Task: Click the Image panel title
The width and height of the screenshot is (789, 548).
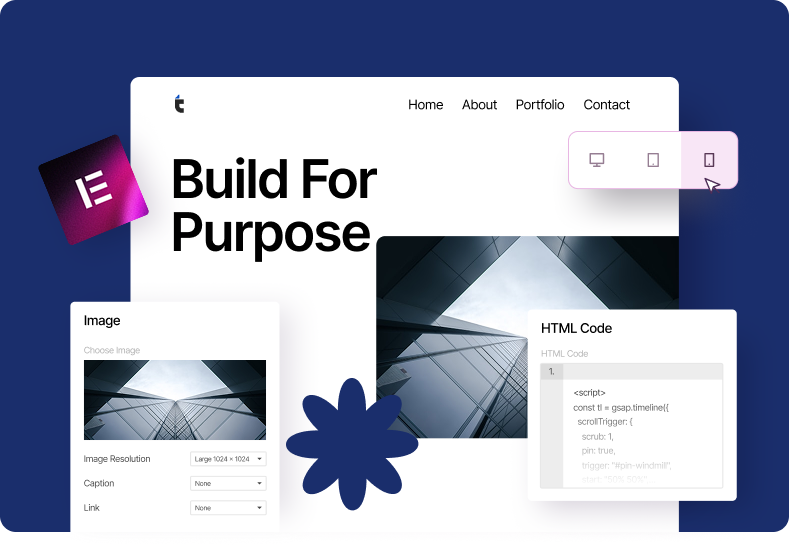Action: coord(102,321)
